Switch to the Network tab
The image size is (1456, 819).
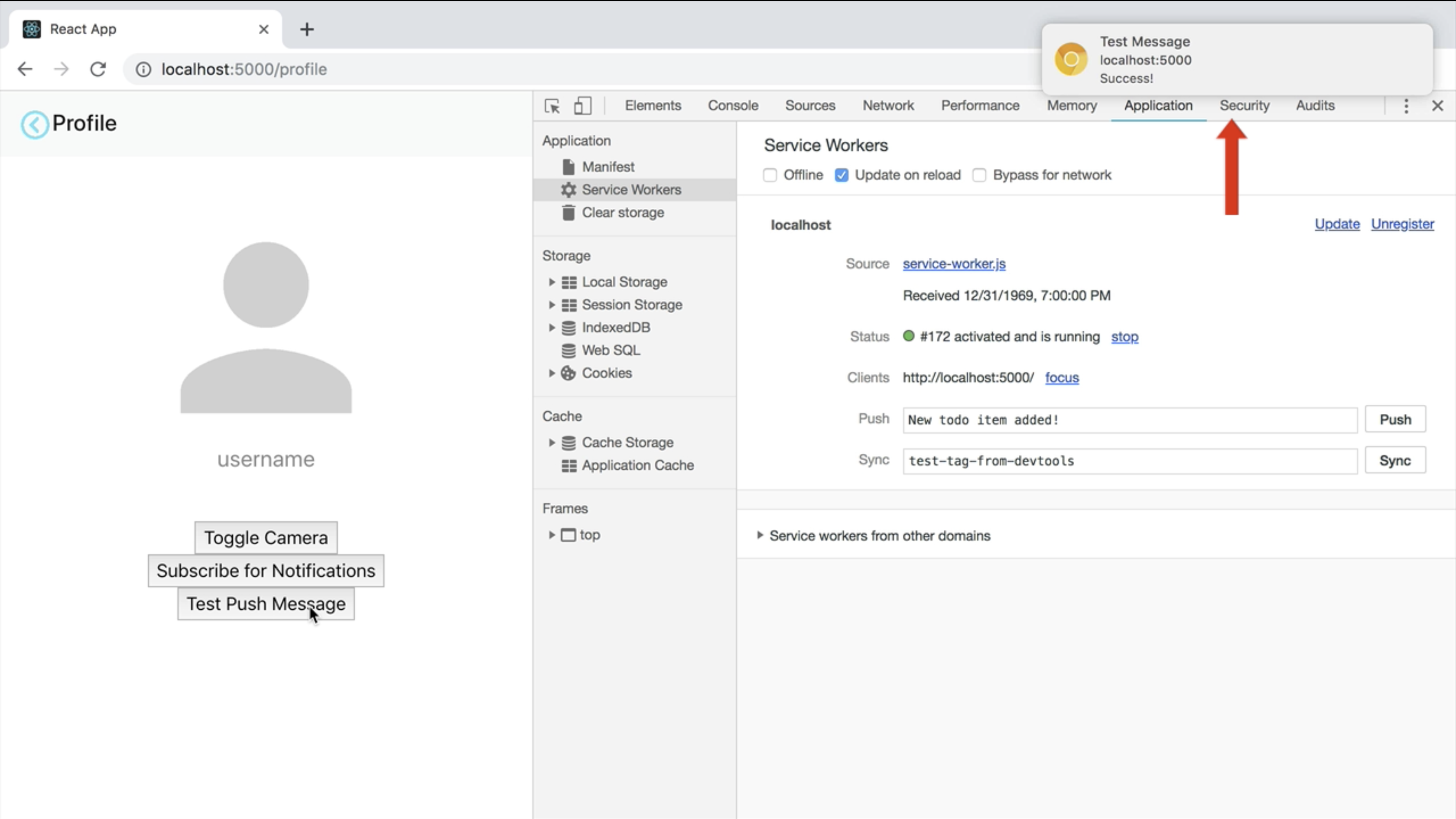[x=887, y=106]
